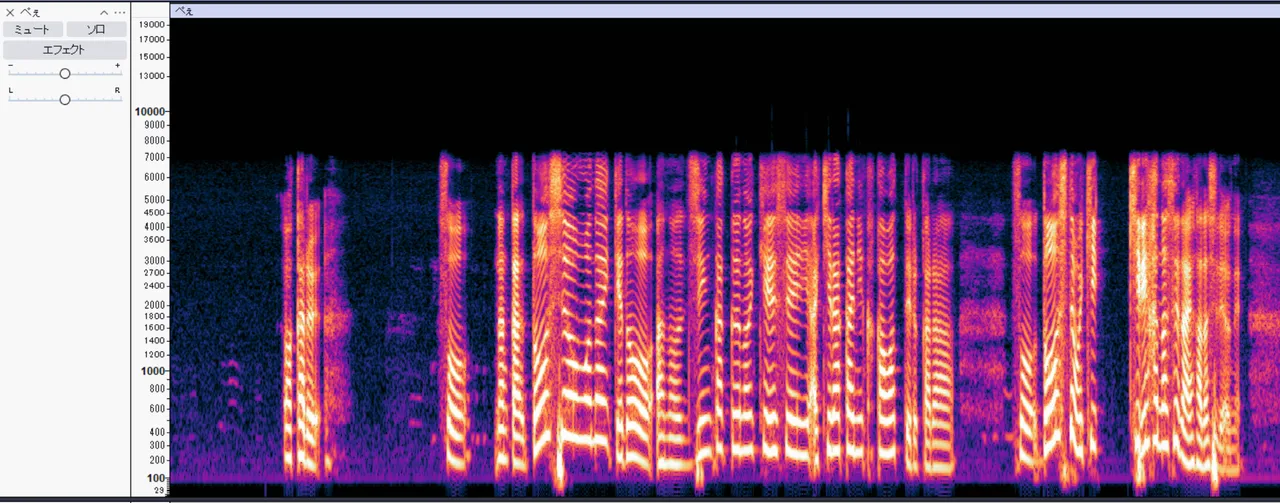Click the 5000 Hz label on vertical ruler
The width and height of the screenshot is (1280, 503).
[x=151, y=199]
